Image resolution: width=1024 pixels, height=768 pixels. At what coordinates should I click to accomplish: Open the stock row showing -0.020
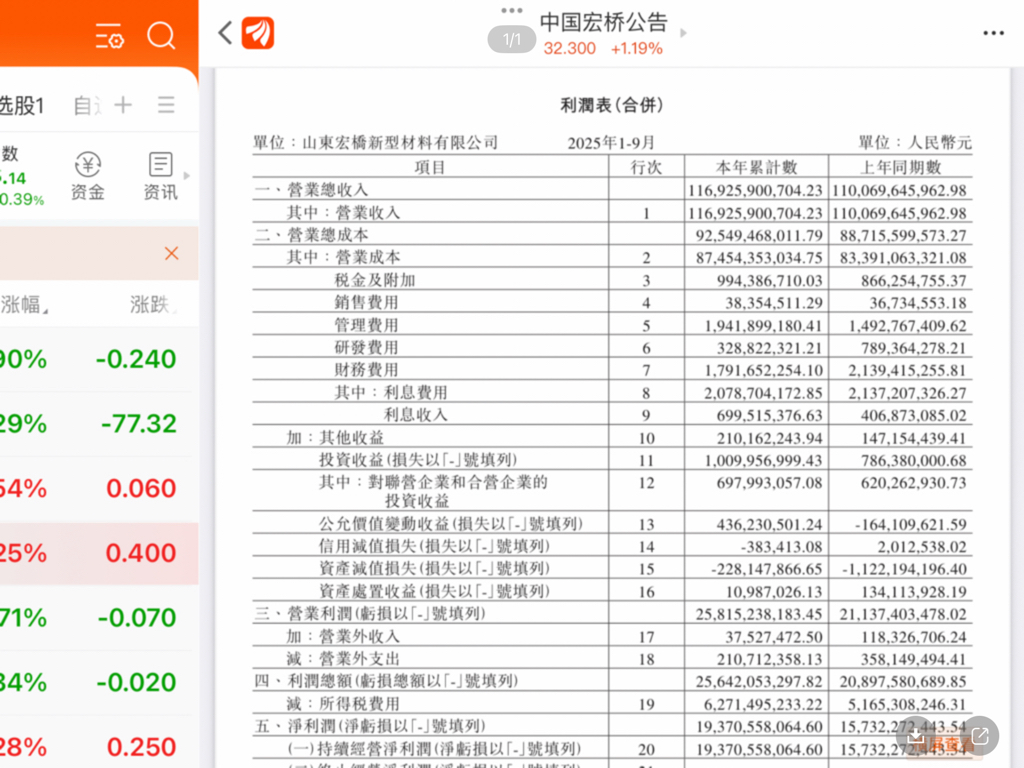pyautogui.click(x=99, y=682)
